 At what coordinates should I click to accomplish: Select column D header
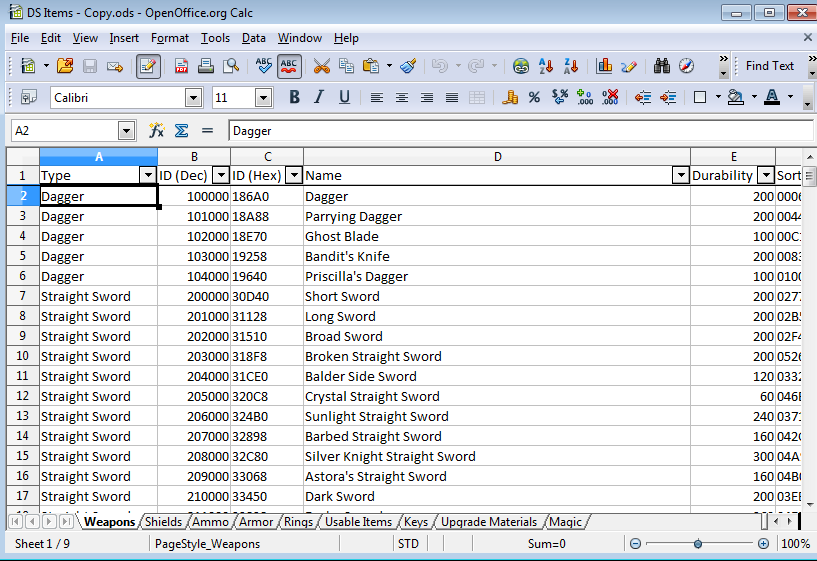click(497, 157)
